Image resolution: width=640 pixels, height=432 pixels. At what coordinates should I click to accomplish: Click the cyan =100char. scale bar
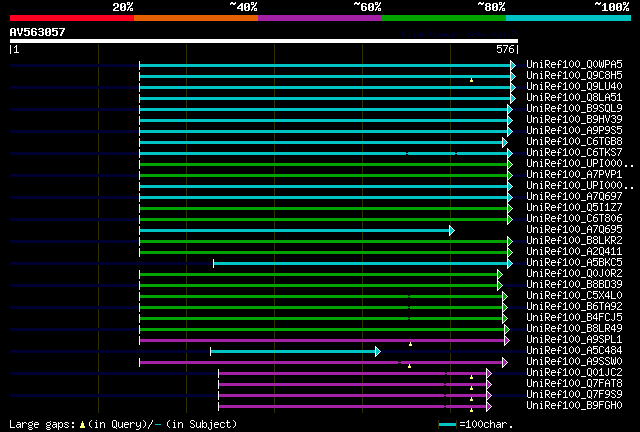click(447, 425)
